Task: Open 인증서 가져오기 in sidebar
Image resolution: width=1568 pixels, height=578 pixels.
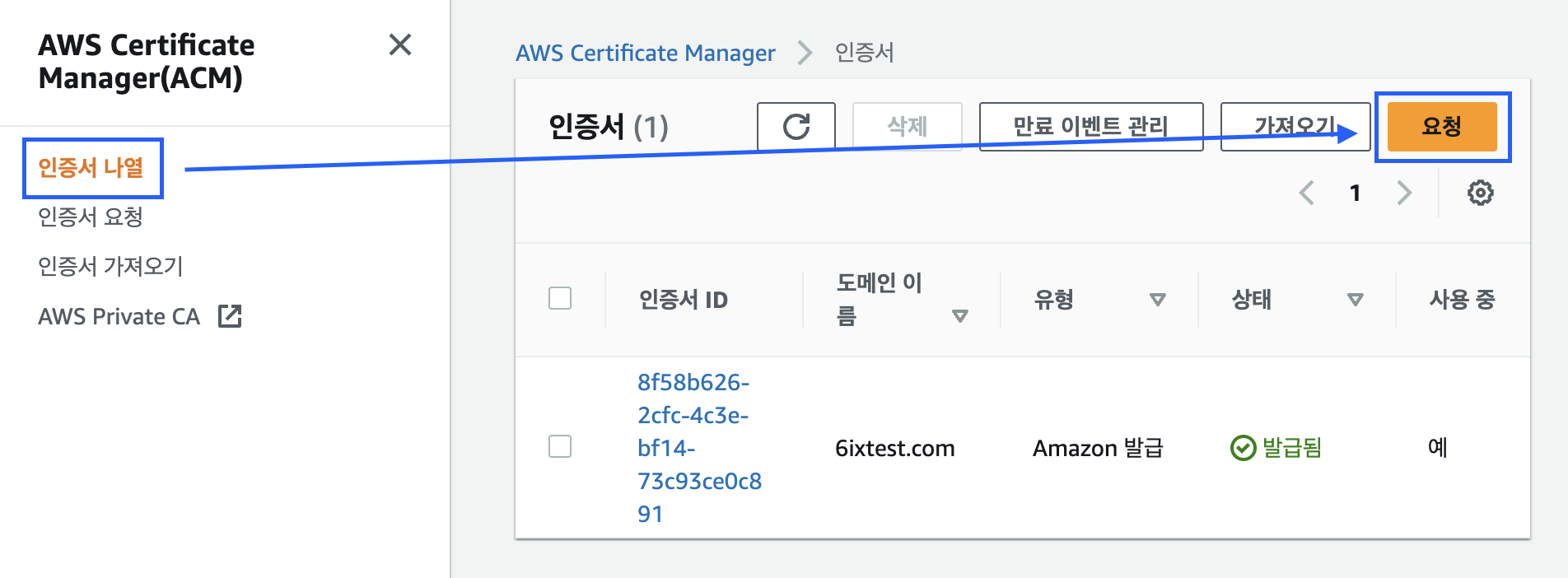Action: pos(110,267)
